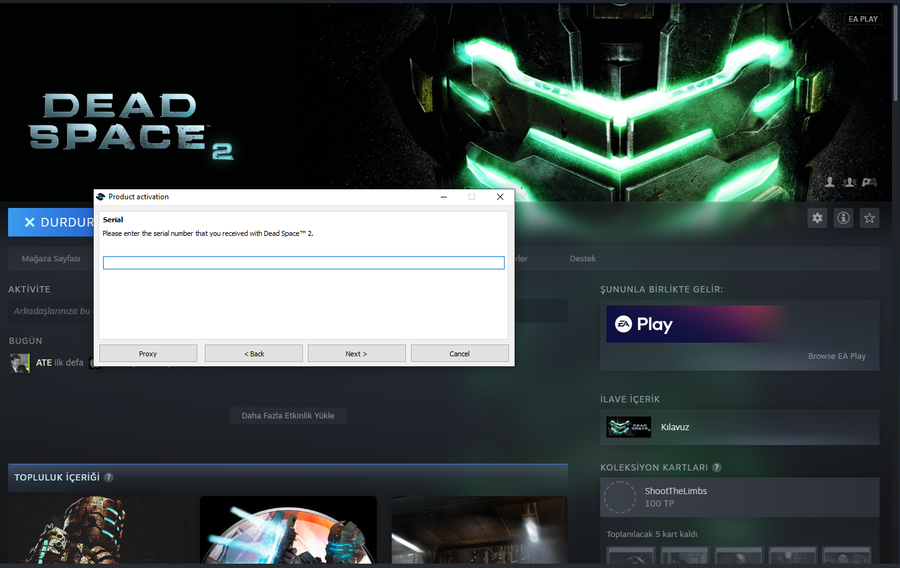This screenshot has height=568, width=900.
Task: Open the Destek tab
Action: click(583, 259)
